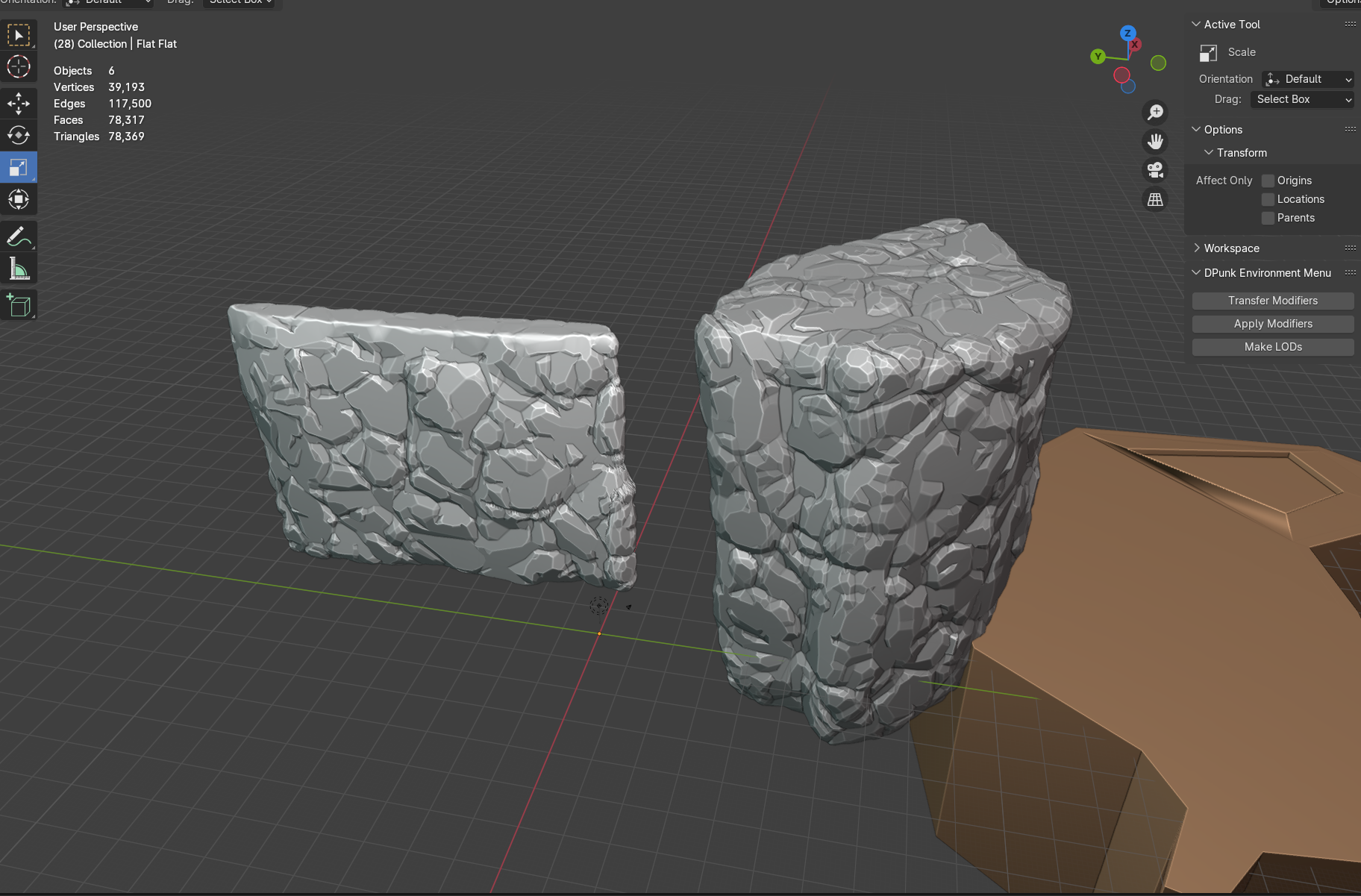This screenshot has height=896, width=1361.
Task: Select the Transform tool
Action: click(19, 199)
